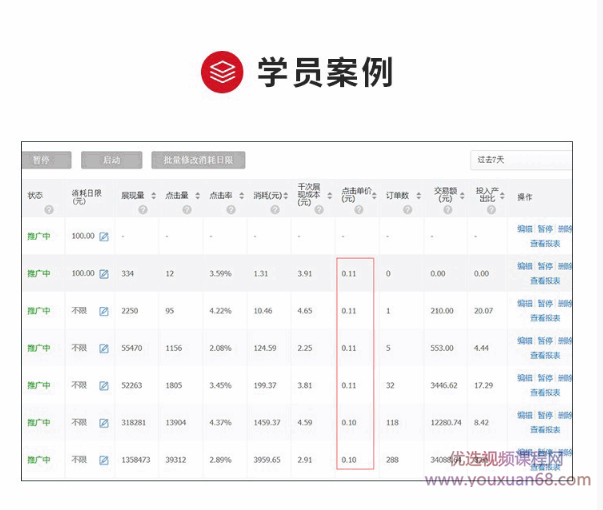
Task: Click the 20.07 ROI cell
Action: click(483, 311)
